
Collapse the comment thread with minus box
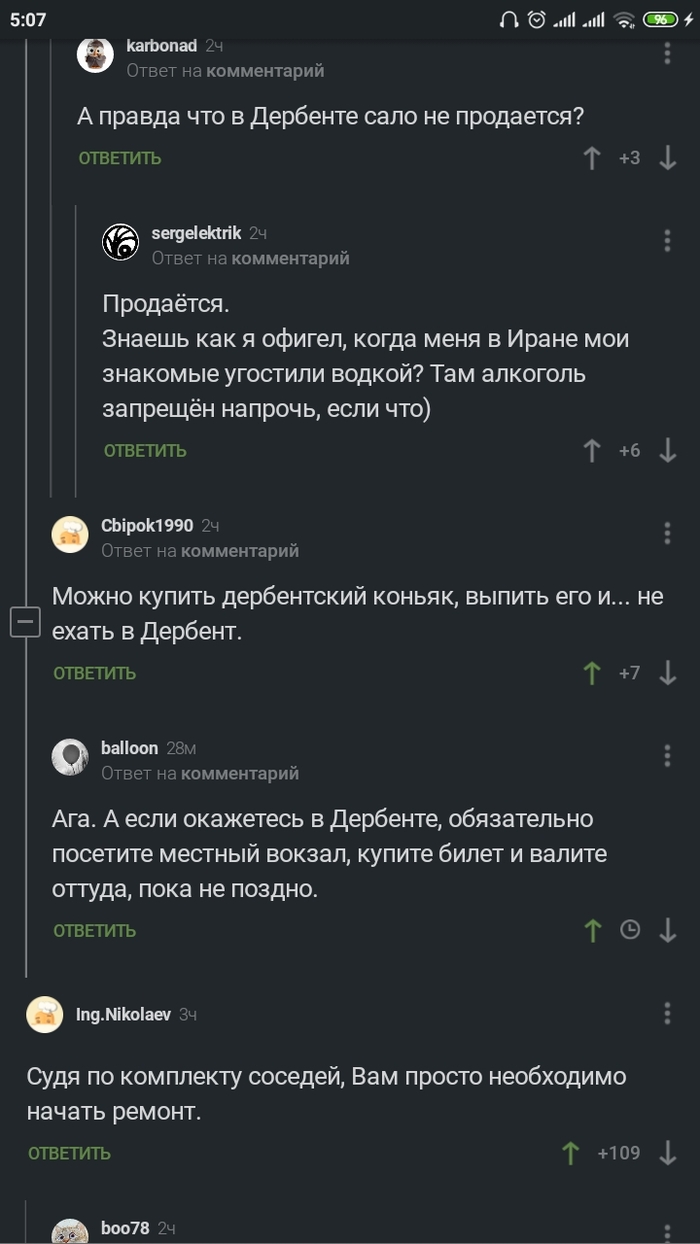[x=24, y=622]
